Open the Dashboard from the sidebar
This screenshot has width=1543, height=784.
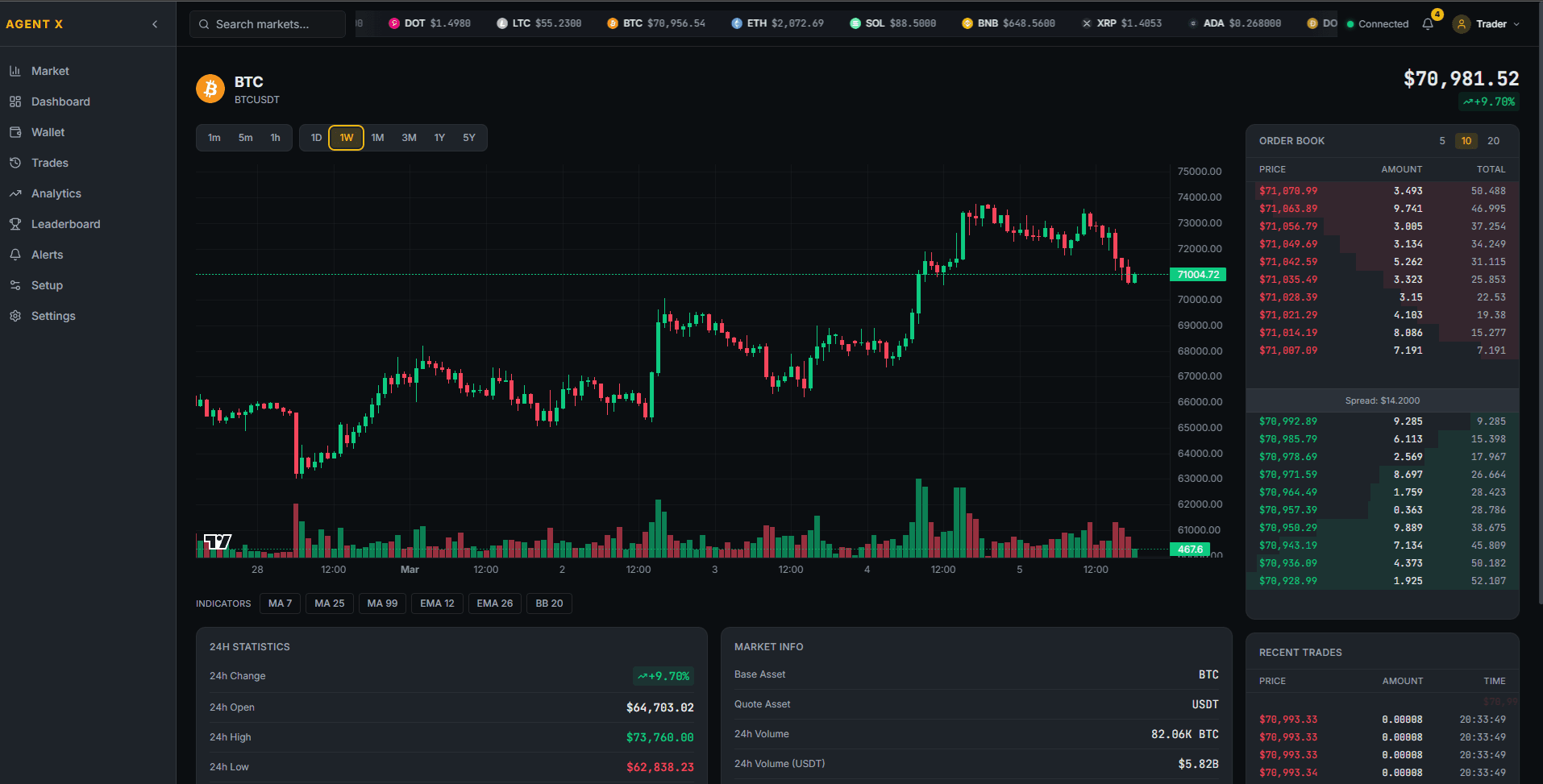click(x=60, y=102)
